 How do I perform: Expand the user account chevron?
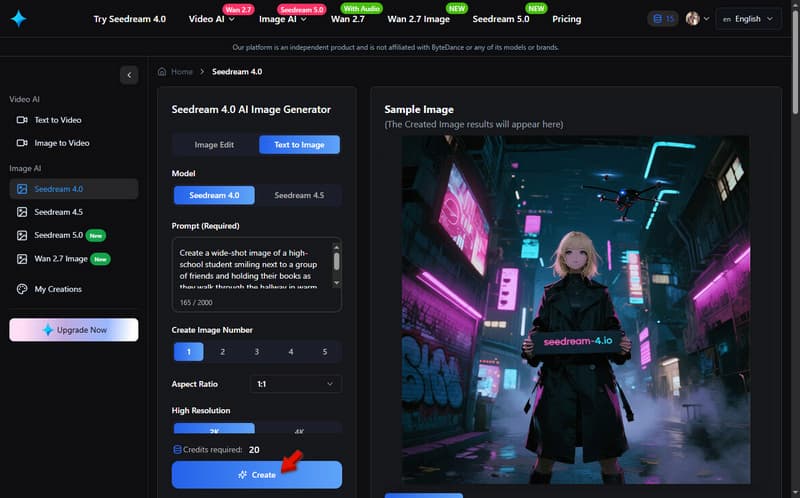tap(706, 19)
